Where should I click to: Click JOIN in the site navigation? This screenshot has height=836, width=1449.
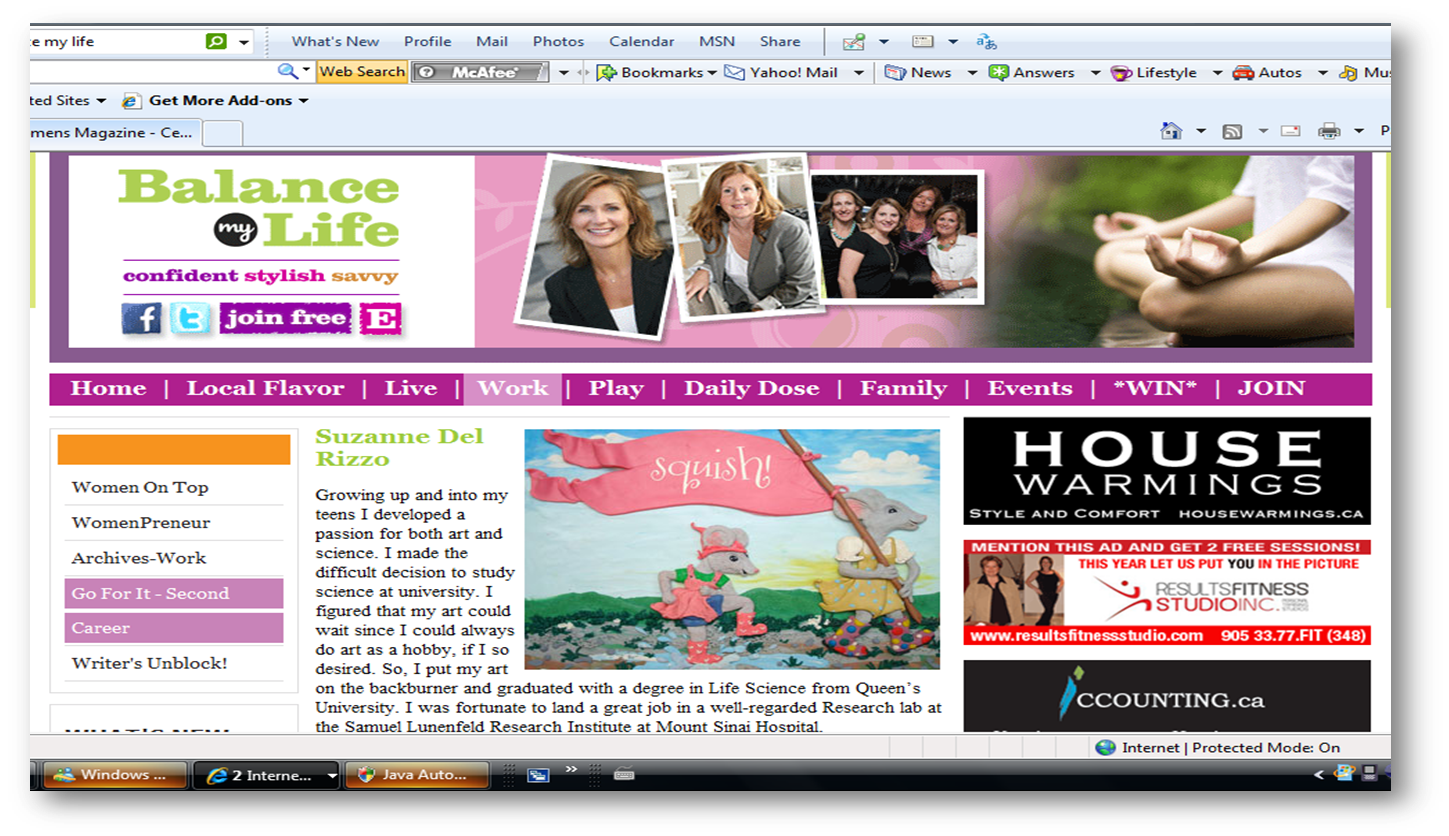coord(1272,388)
